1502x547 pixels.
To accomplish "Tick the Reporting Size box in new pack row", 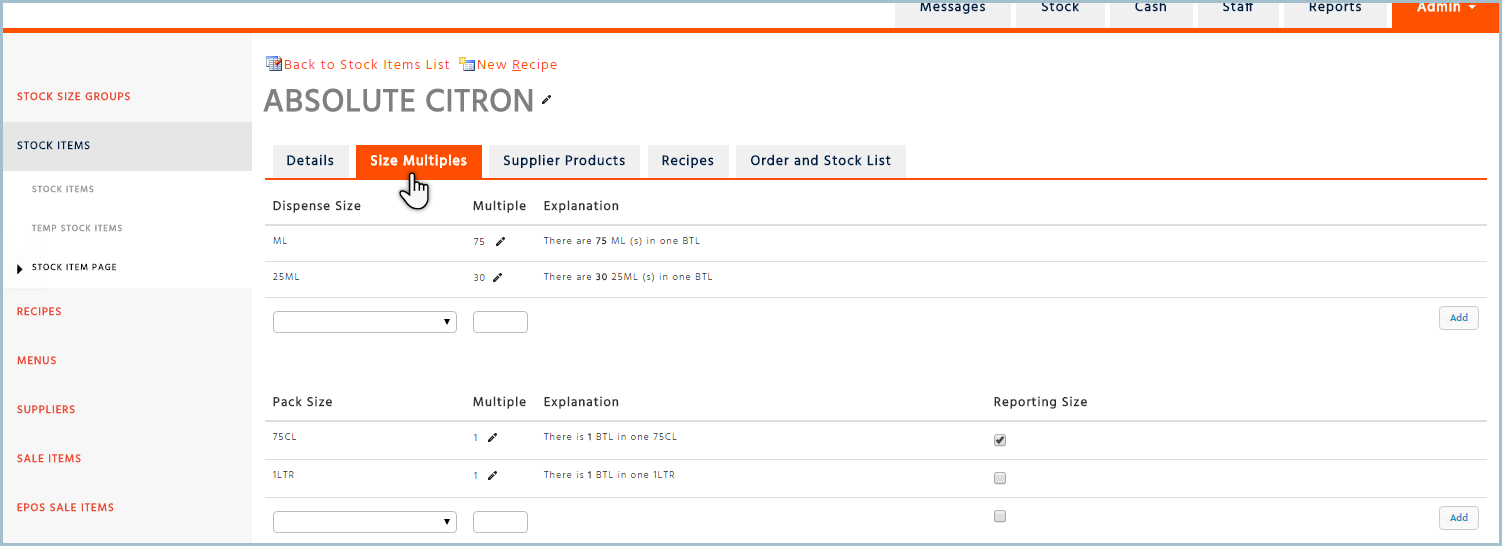I will click(1000, 516).
